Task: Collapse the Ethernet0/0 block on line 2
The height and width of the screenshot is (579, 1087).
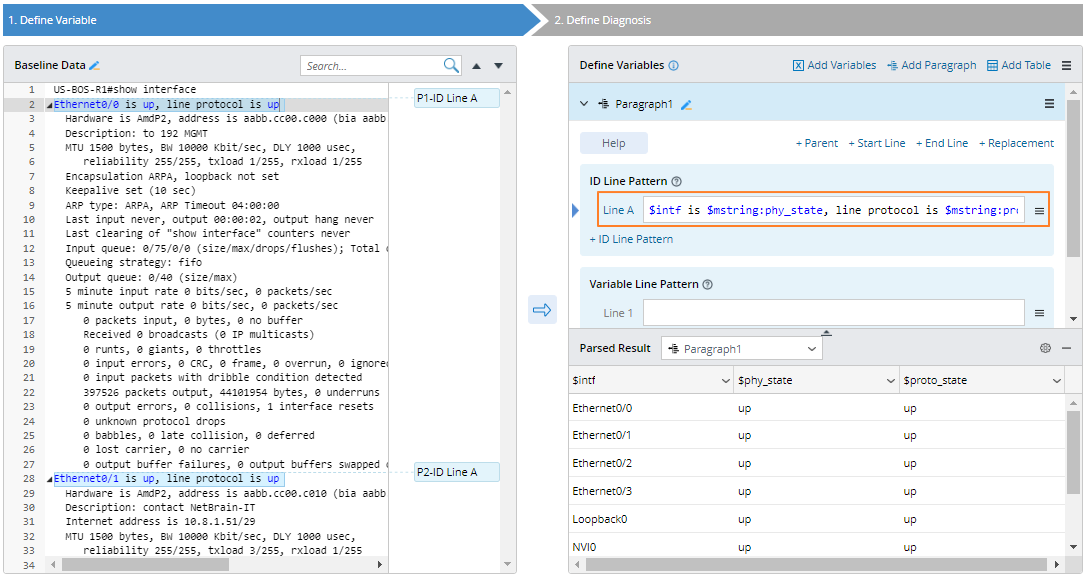Action: coord(49,104)
